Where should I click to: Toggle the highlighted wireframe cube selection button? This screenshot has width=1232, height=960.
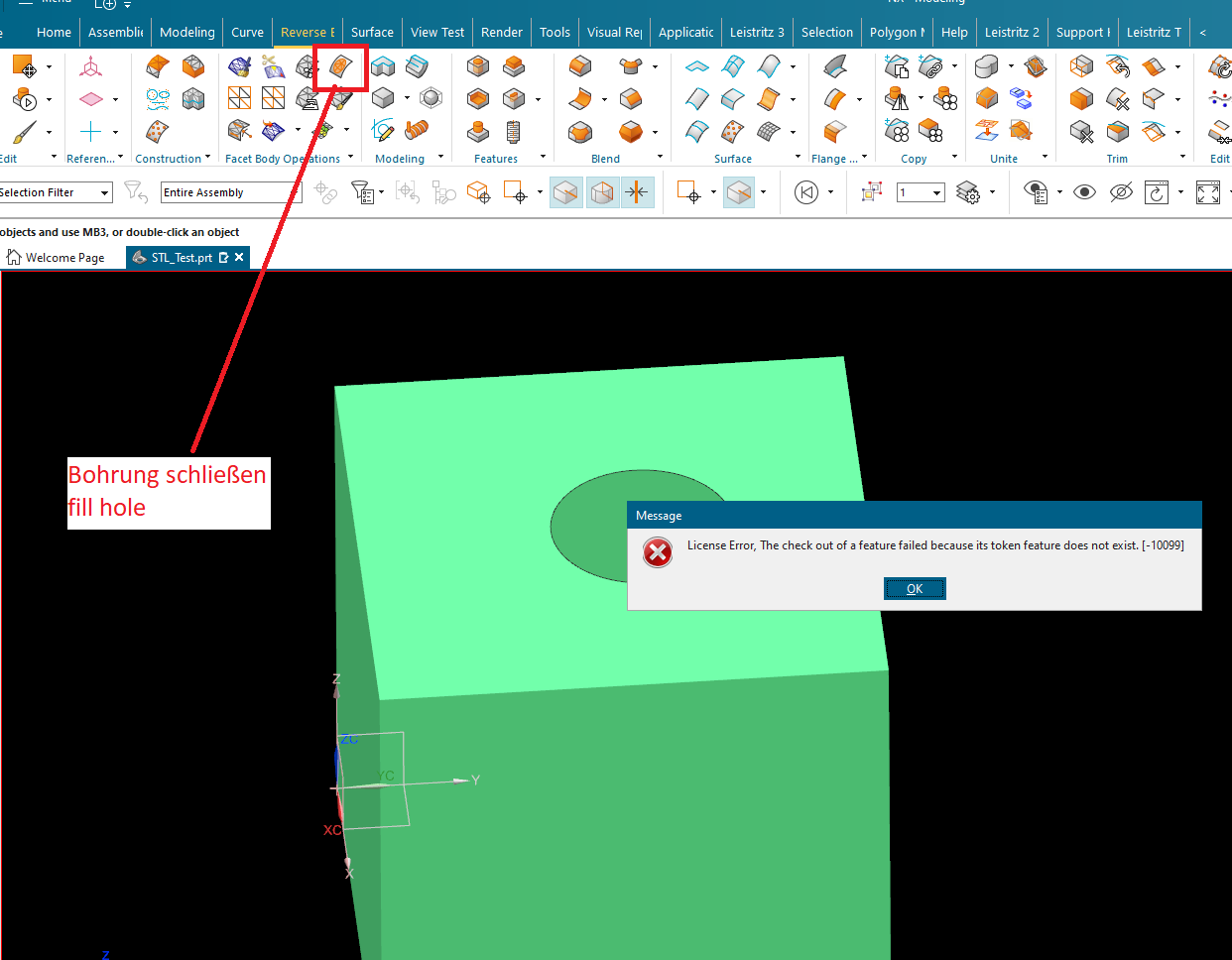[x=602, y=192]
